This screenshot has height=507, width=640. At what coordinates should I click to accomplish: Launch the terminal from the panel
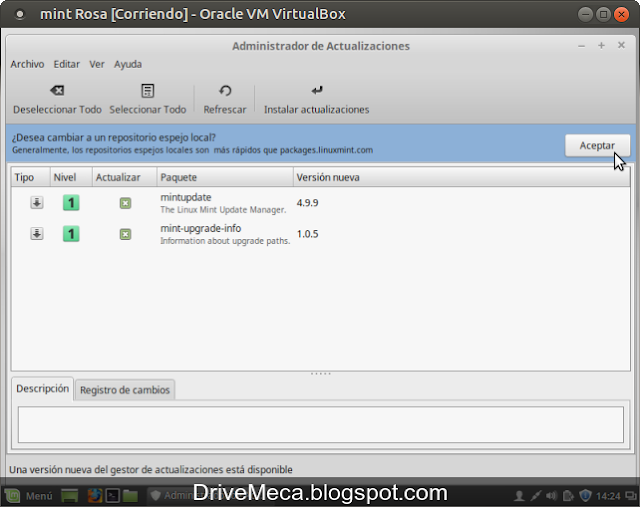[112, 496]
